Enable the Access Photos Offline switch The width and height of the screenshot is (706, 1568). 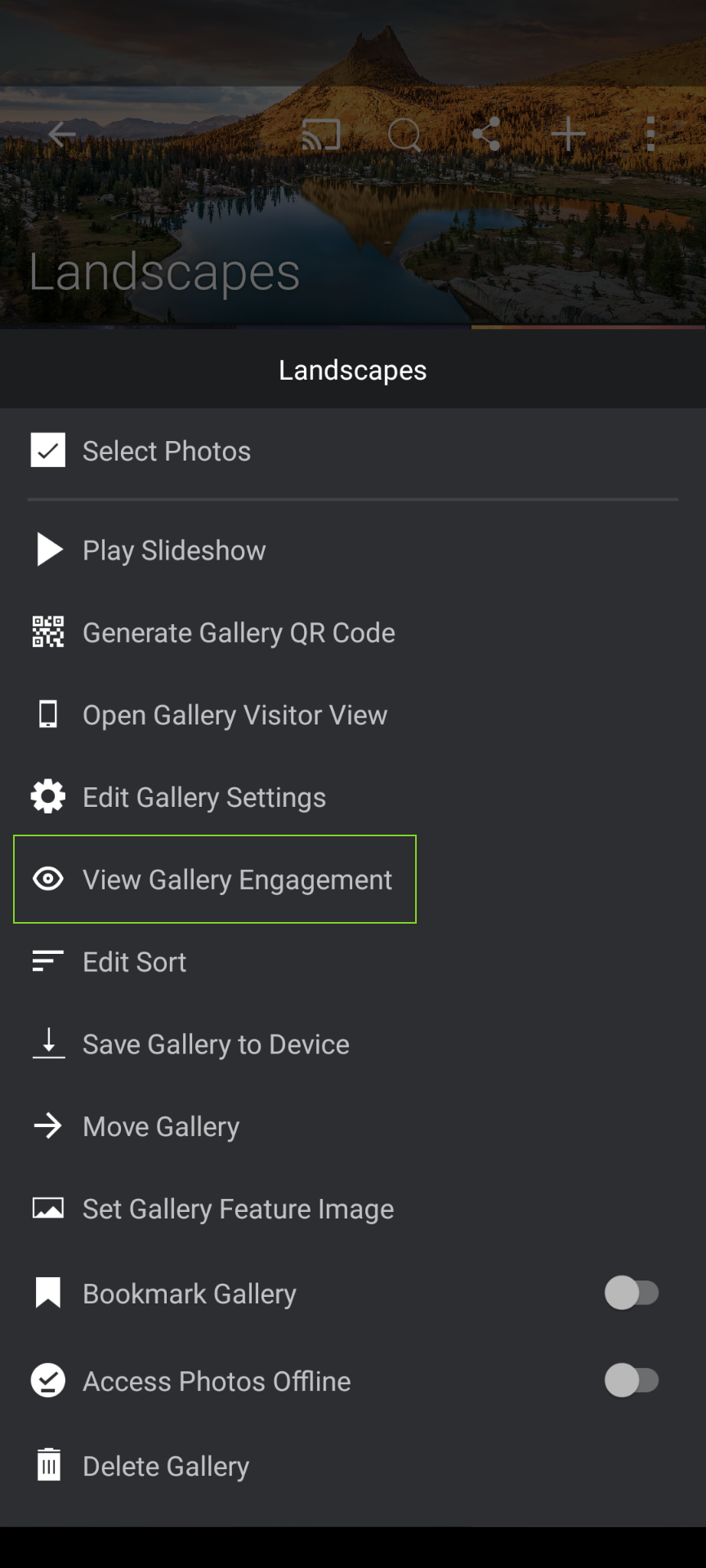632,1380
